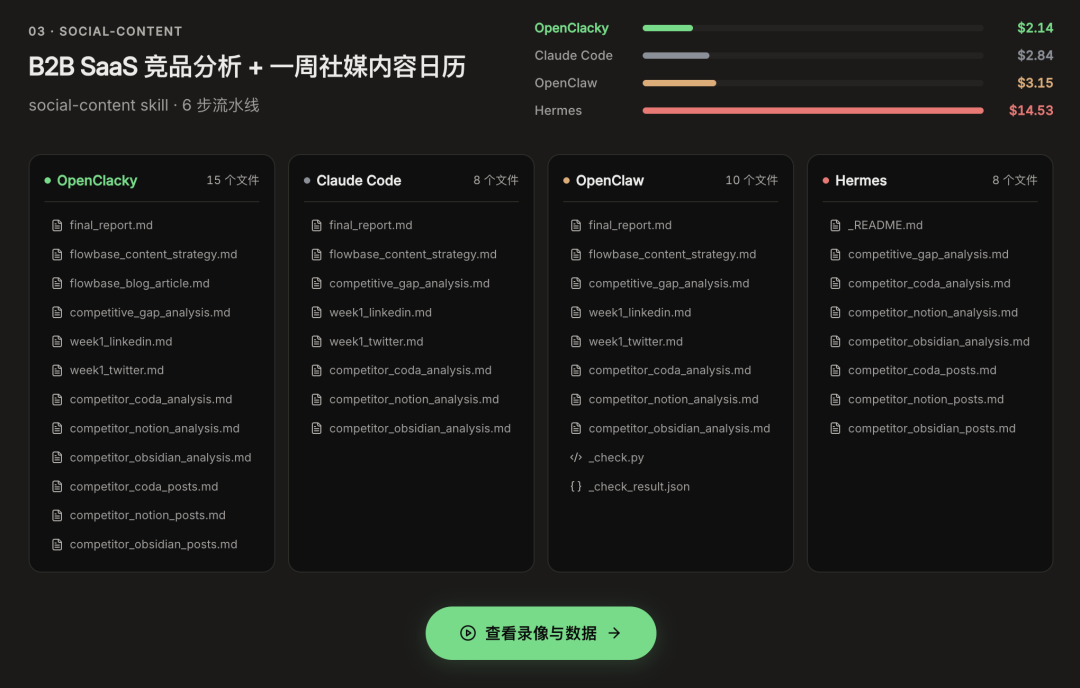Click the OpenClacky card's competitor_obsidian_analysis.md name

point(160,458)
